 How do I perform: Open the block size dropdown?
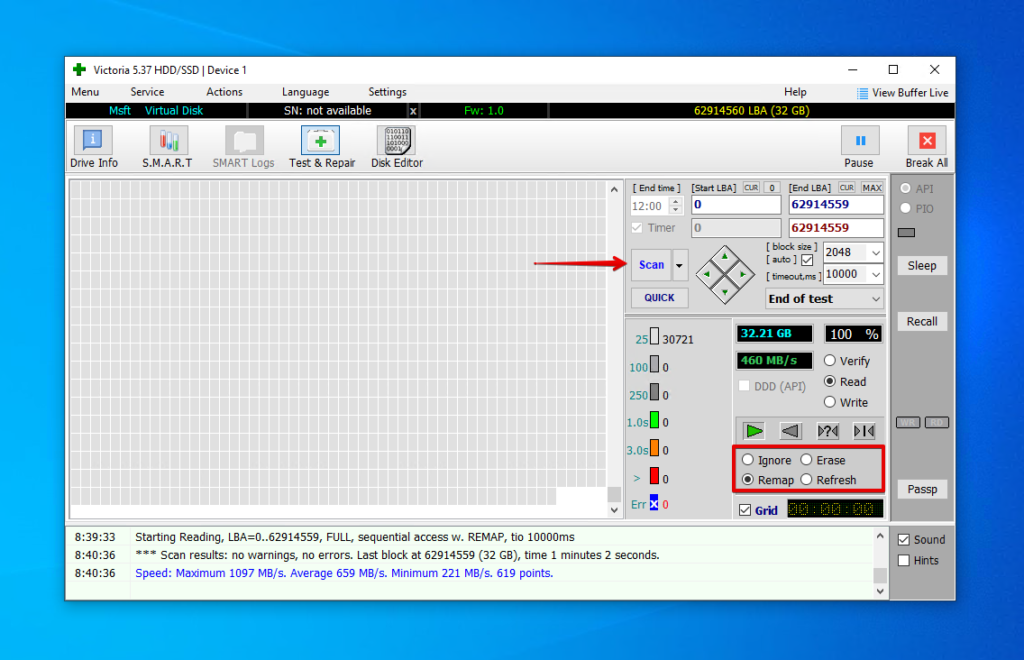point(852,252)
